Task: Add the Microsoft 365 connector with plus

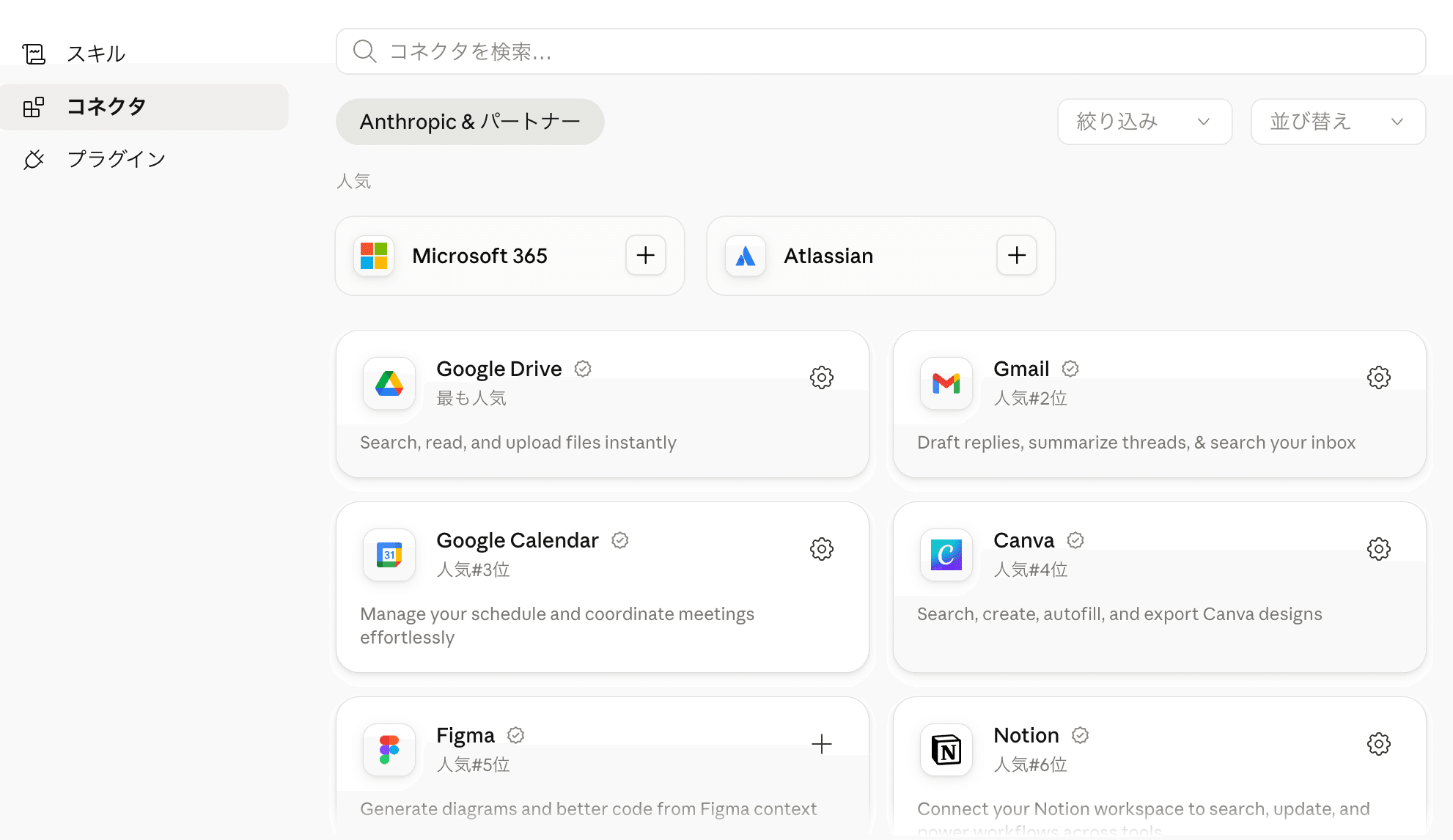Action: click(x=646, y=255)
